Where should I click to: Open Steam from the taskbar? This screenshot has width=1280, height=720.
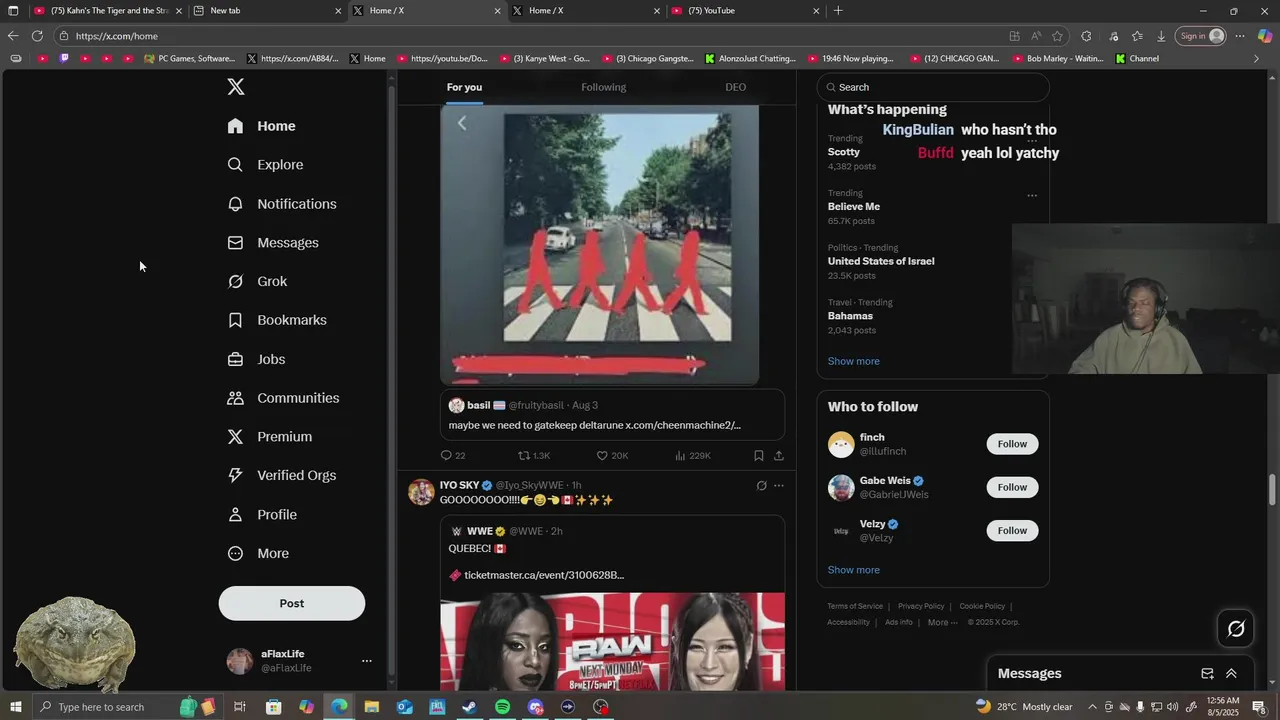click(469, 707)
